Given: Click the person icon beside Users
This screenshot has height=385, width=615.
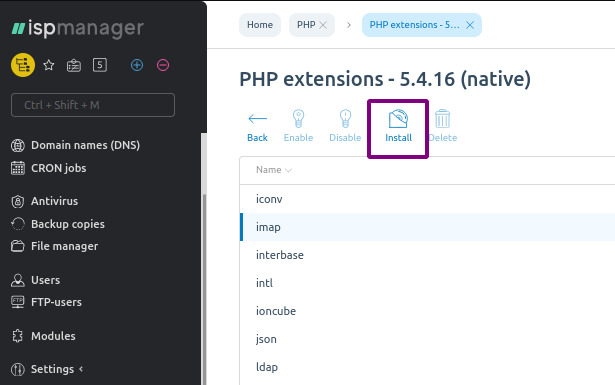Looking at the screenshot, I should 18,280.
